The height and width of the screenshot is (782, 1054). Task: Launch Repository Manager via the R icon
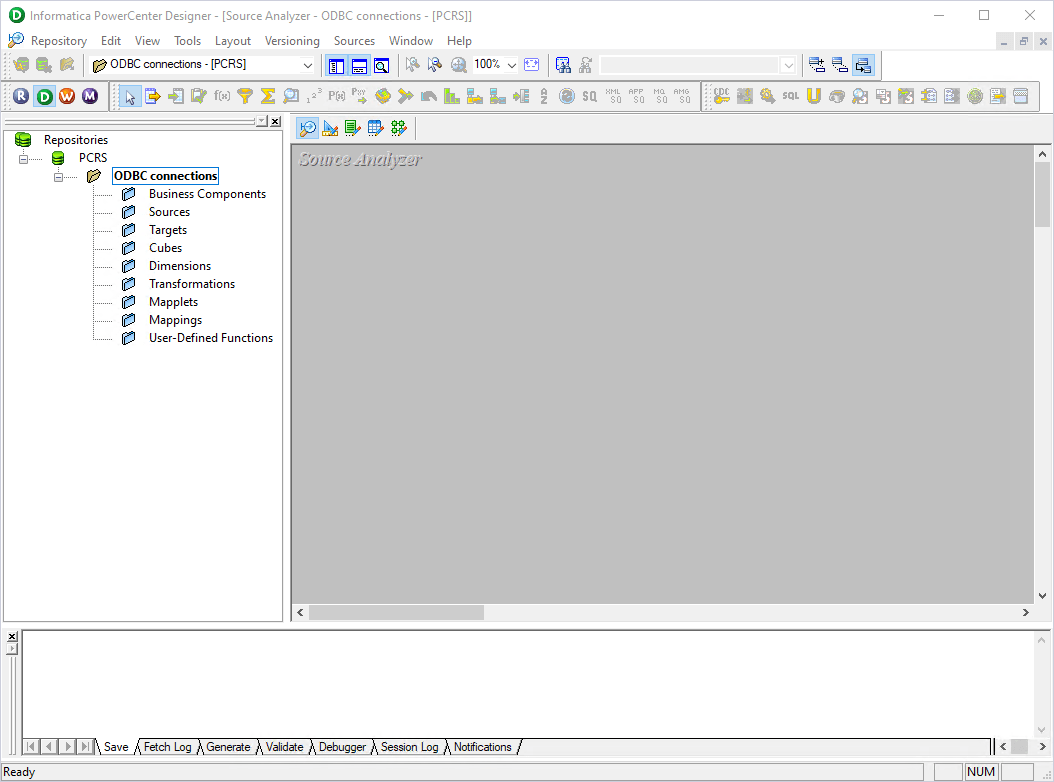pos(22,96)
